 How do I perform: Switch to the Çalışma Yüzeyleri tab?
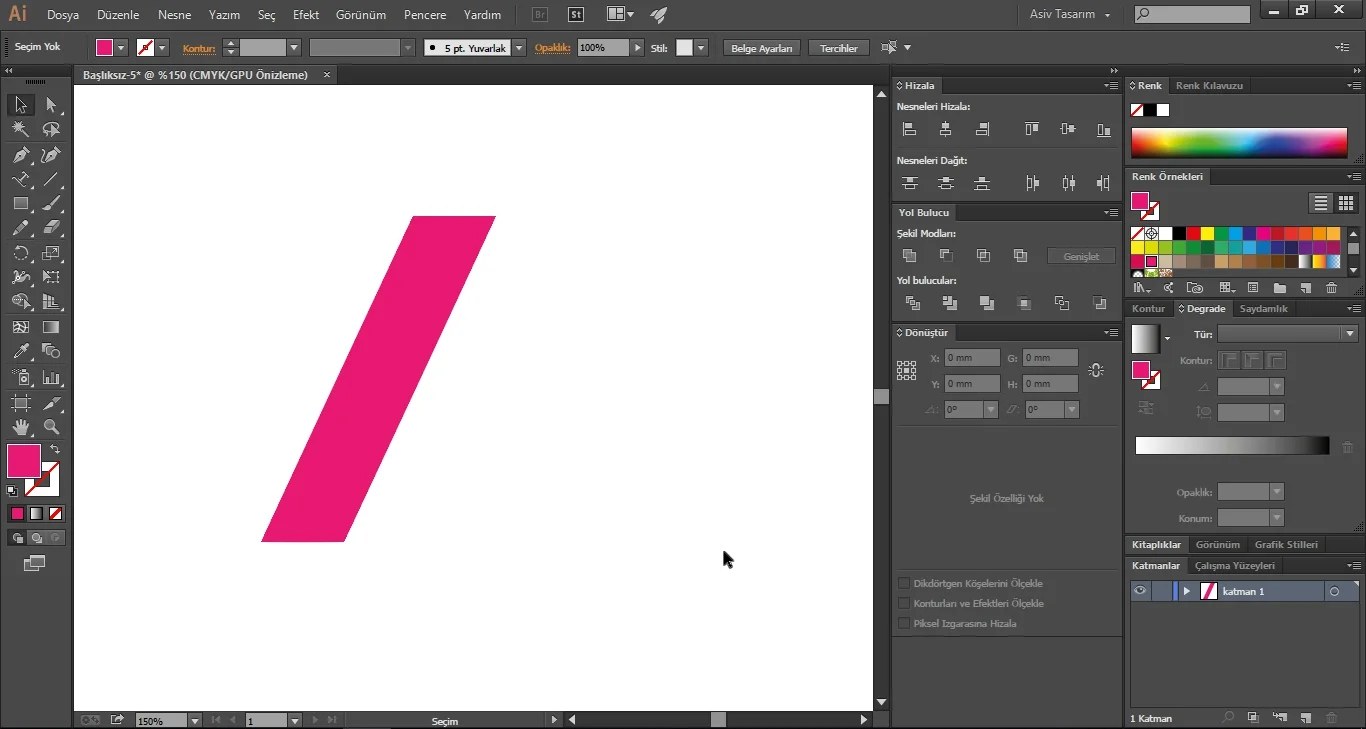pos(1235,566)
